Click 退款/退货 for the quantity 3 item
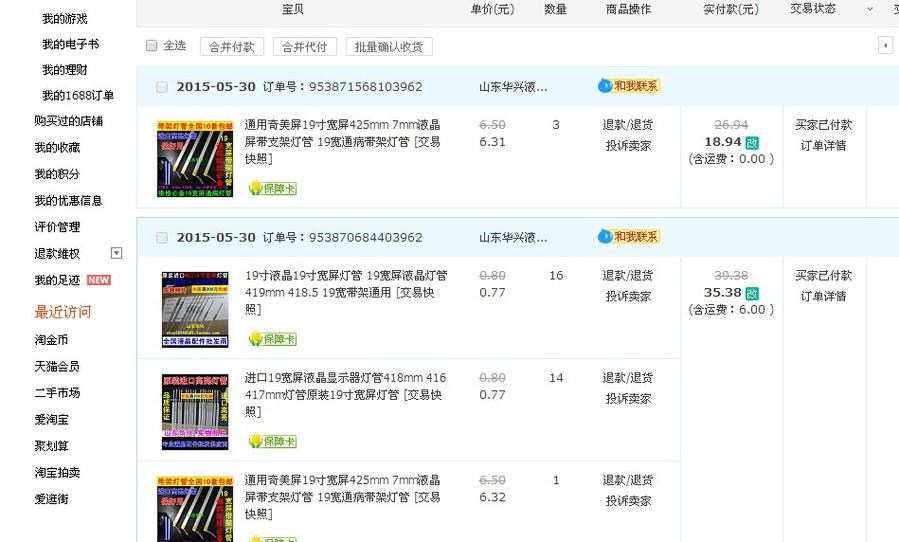The height and width of the screenshot is (542, 899). 628,124
